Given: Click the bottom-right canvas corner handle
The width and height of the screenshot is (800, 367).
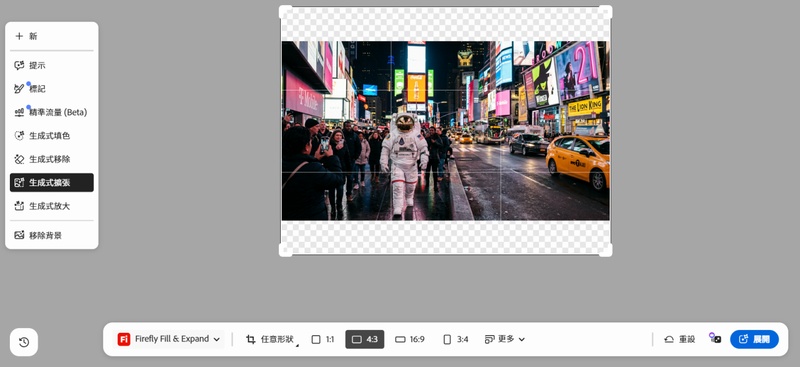Looking at the screenshot, I should point(605,250).
